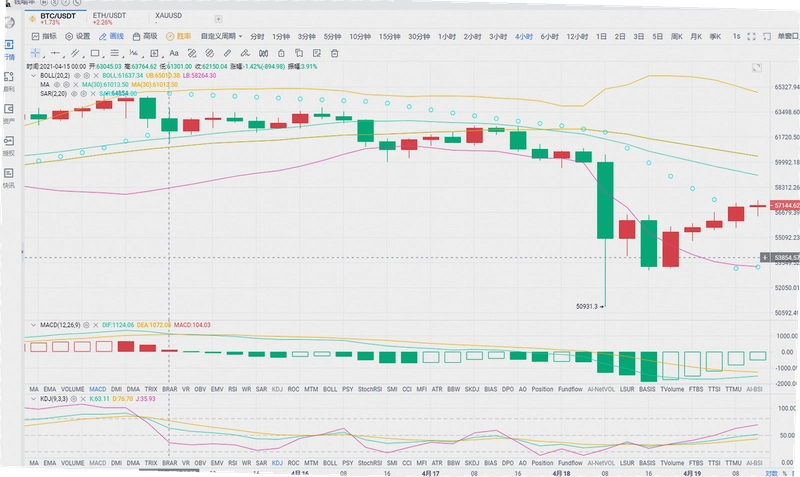
Task: Open the 指标 indicators button
Action: [x=44, y=36]
